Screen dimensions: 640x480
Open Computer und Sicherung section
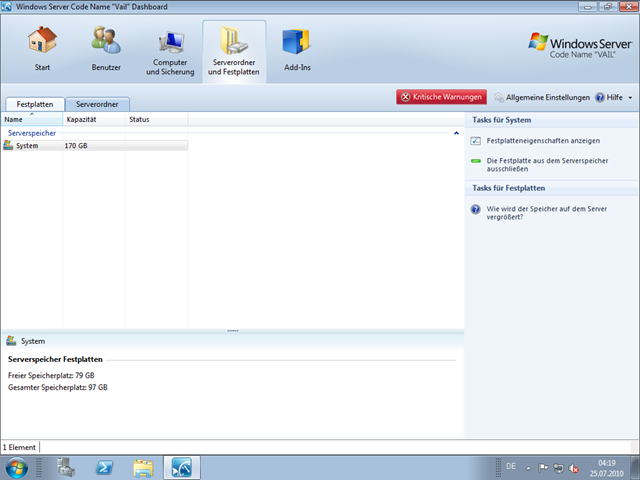tap(170, 52)
